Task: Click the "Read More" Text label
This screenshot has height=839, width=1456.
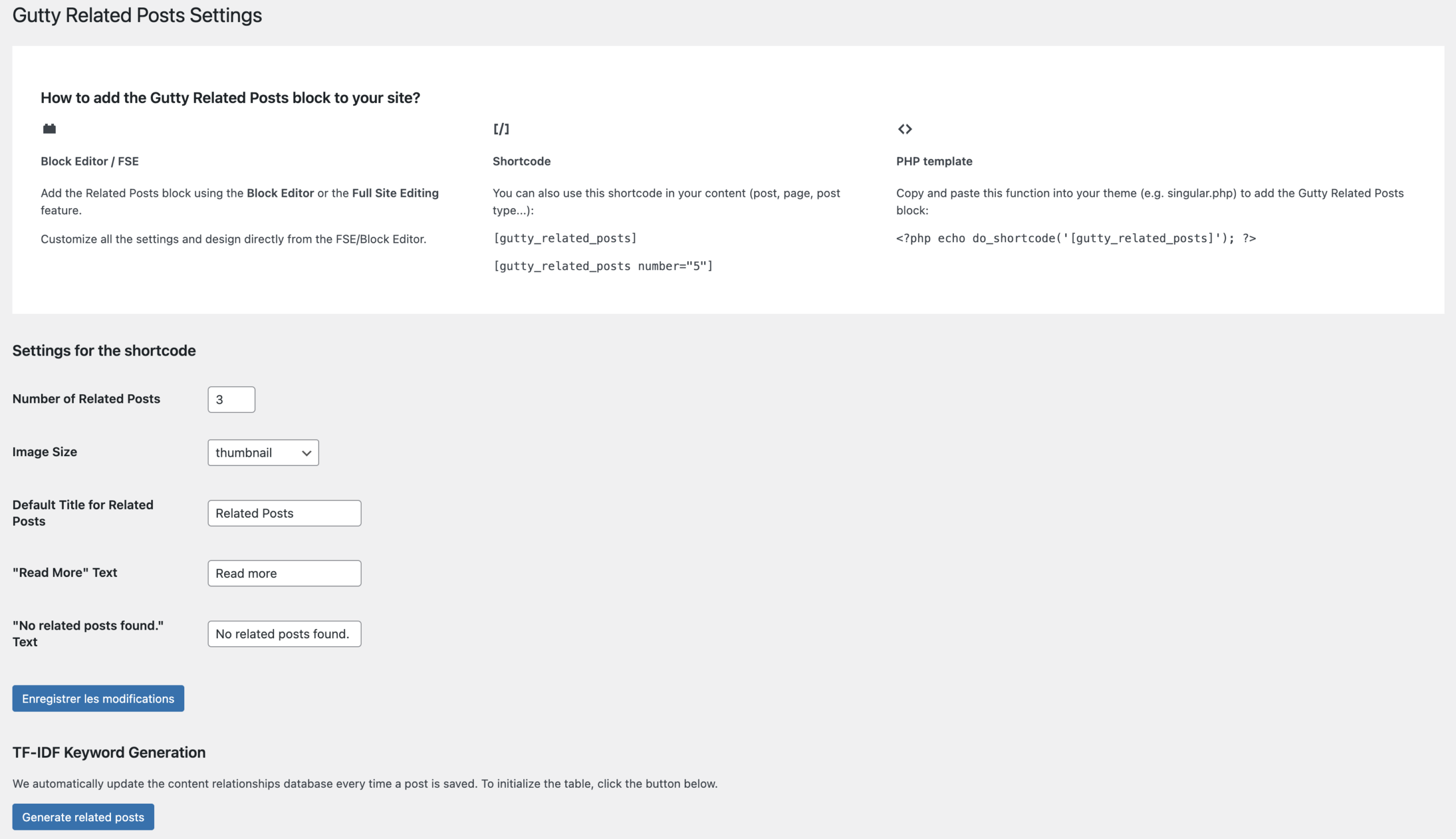Action: [x=64, y=572]
